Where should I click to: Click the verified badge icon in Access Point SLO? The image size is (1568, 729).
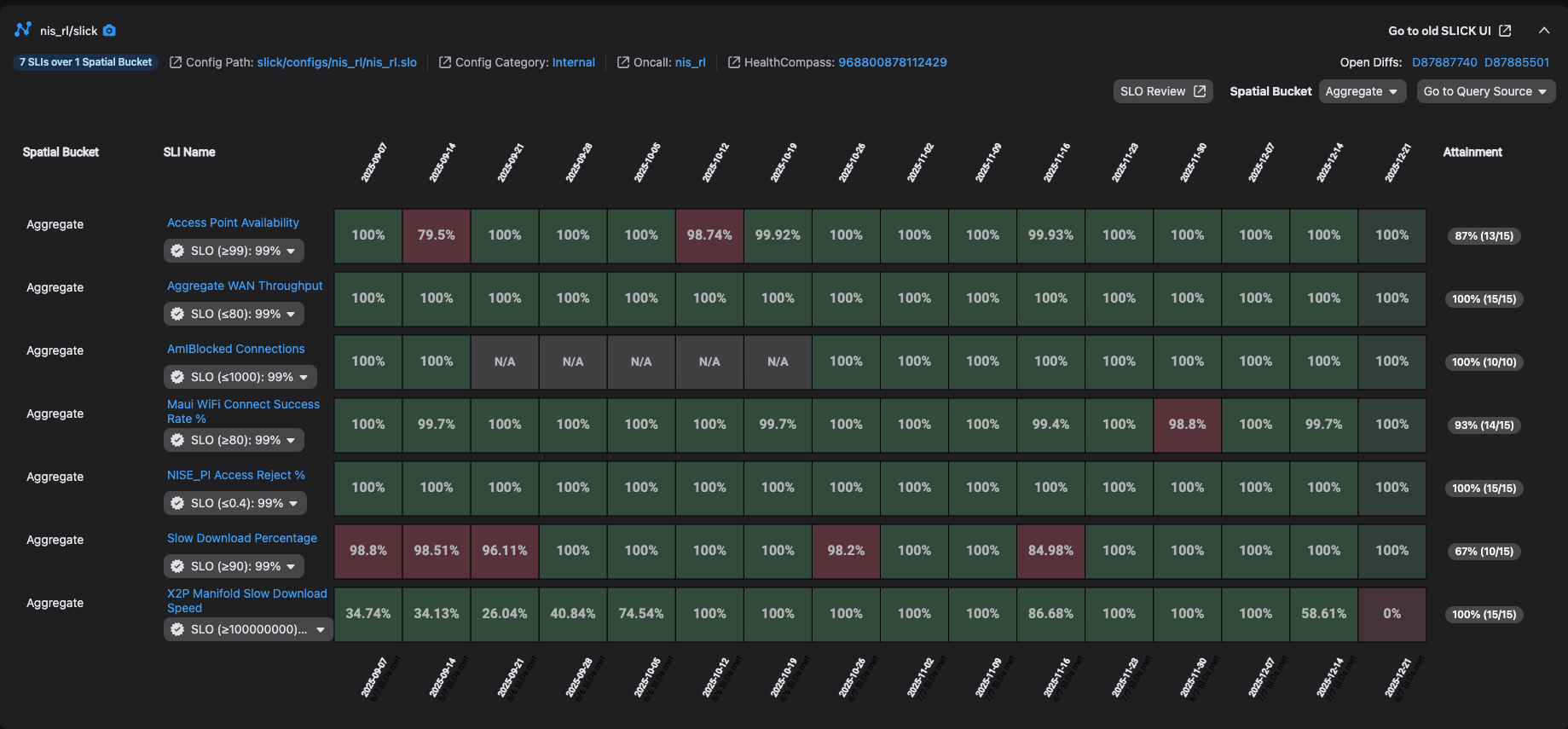click(177, 251)
